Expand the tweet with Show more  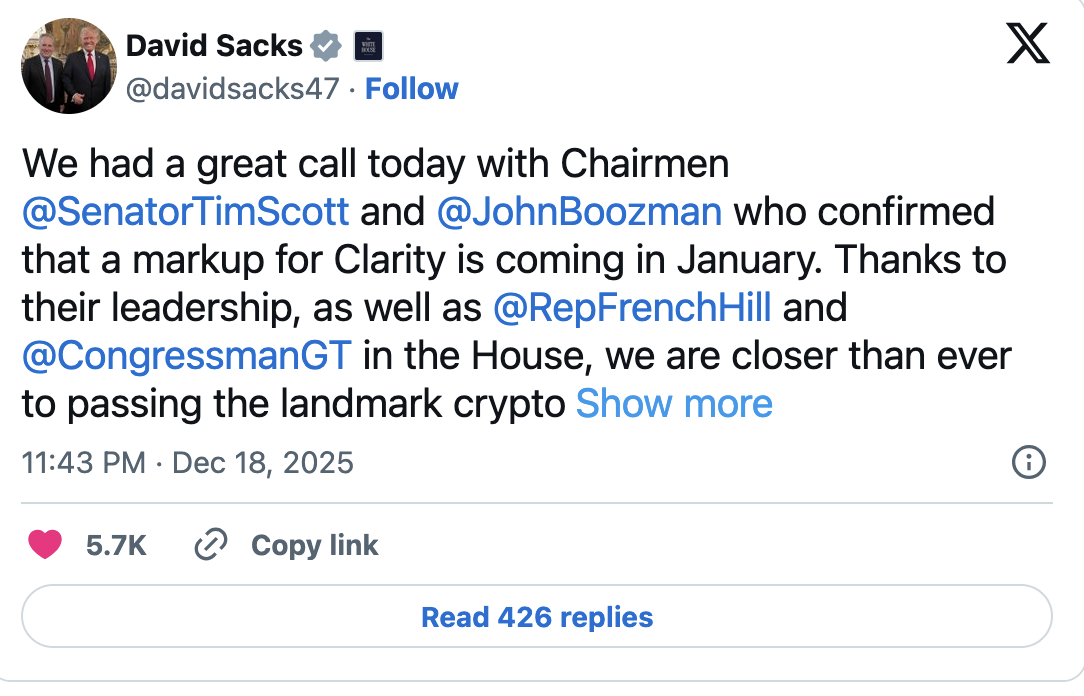pyautogui.click(x=674, y=404)
